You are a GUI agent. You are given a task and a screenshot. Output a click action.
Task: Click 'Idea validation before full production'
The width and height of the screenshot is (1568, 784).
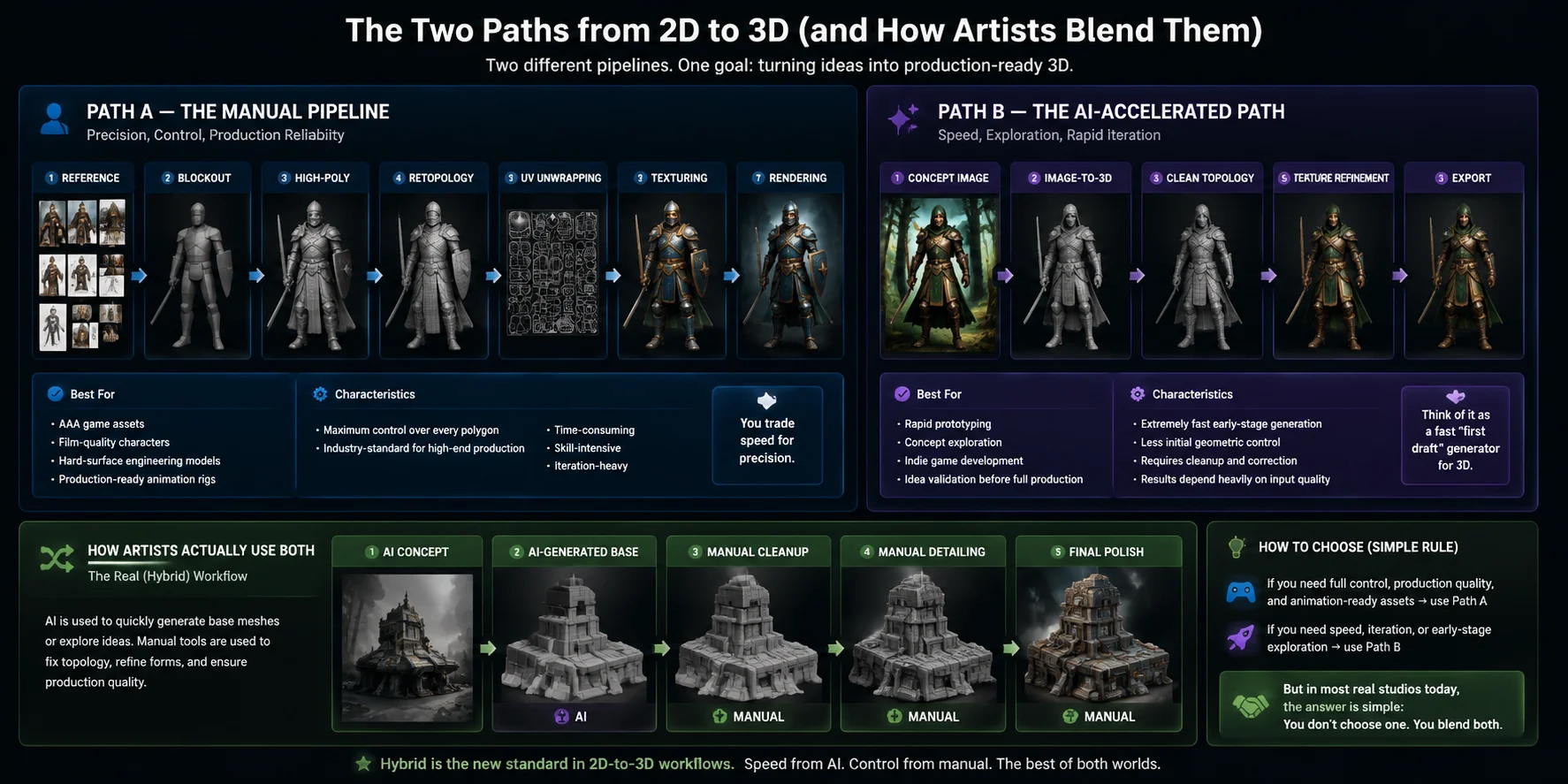point(993,480)
